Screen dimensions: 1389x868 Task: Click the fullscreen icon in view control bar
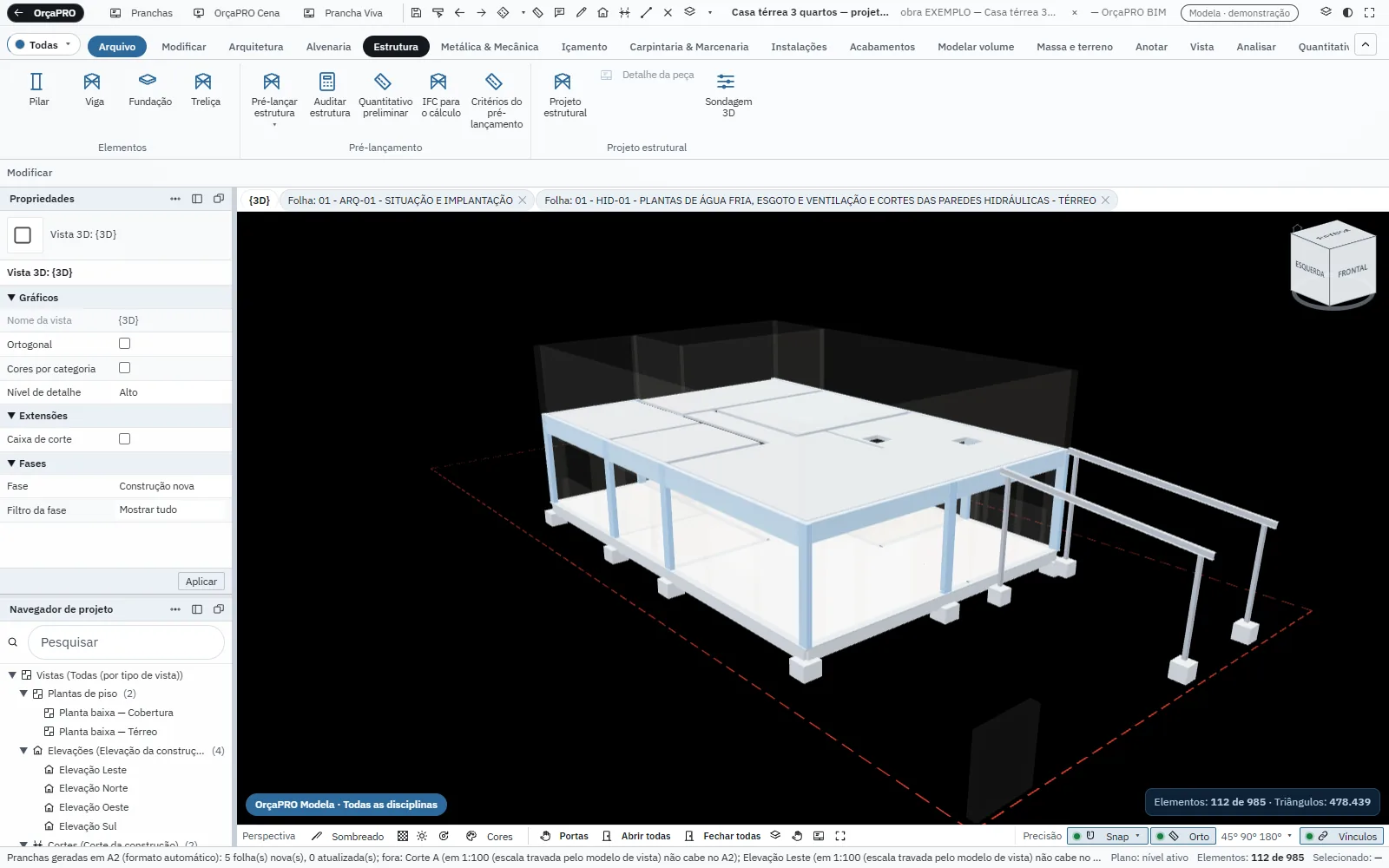point(840,836)
